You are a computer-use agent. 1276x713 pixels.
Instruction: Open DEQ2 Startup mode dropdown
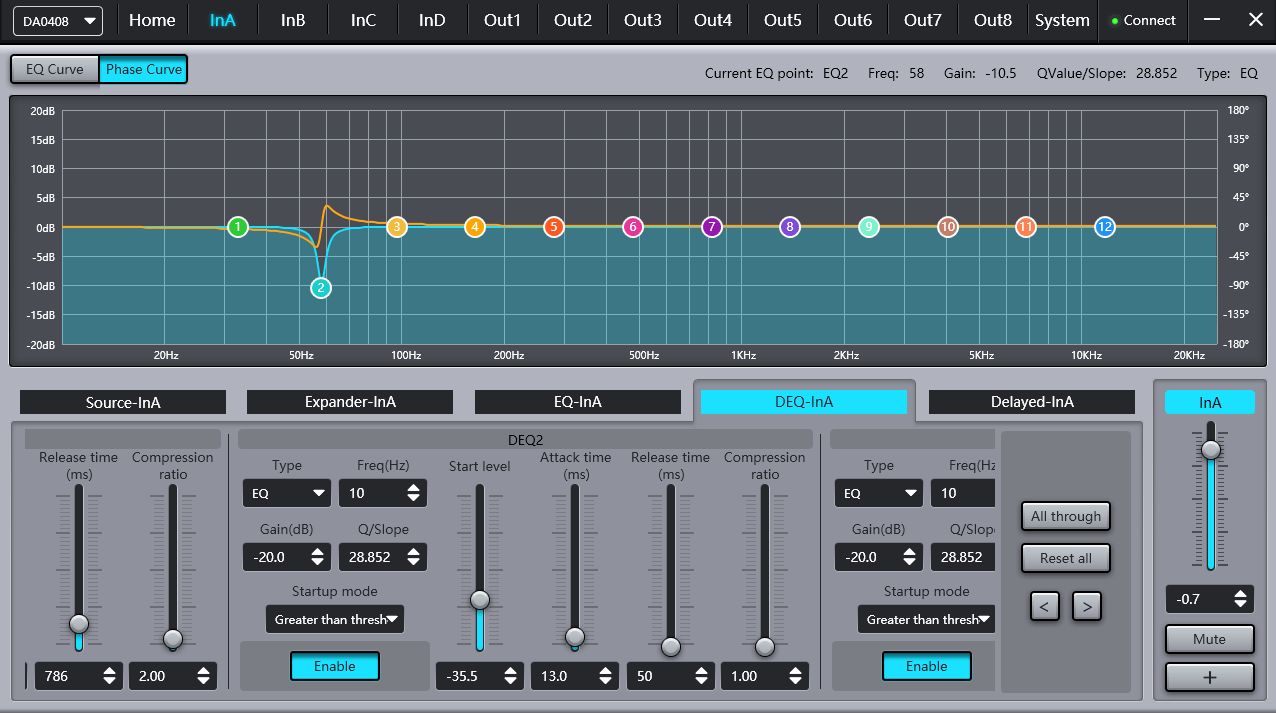pyautogui.click(x=335, y=619)
